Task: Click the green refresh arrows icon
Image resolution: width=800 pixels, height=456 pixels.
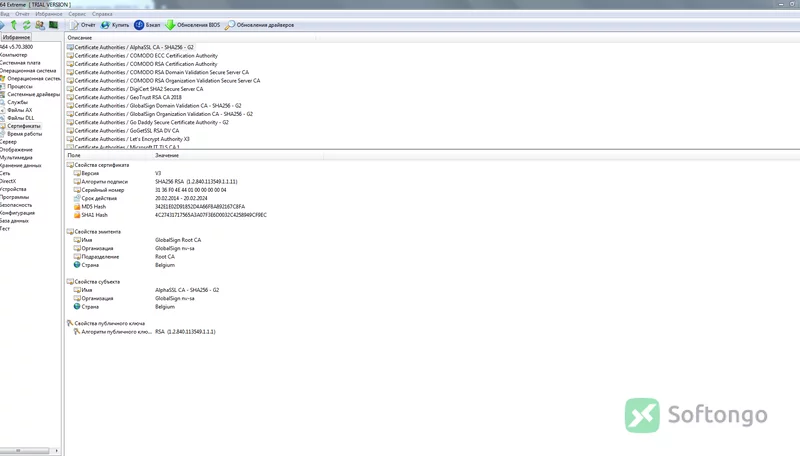Action: pyautogui.click(x=27, y=25)
